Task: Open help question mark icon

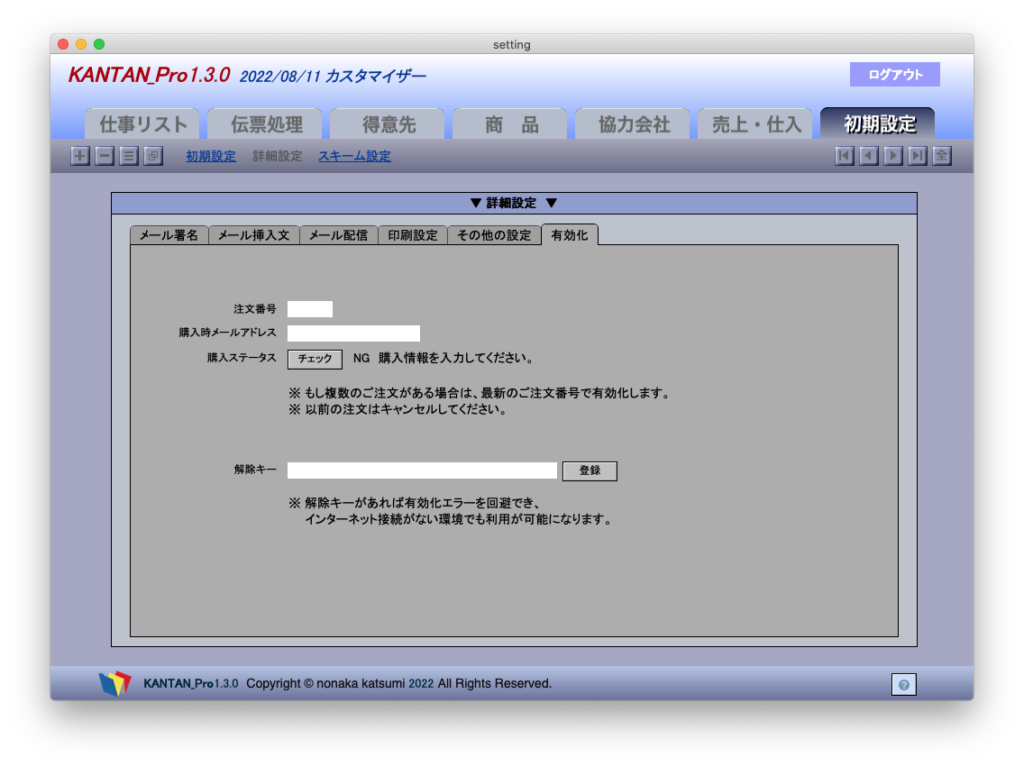Action: pos(903,685)
